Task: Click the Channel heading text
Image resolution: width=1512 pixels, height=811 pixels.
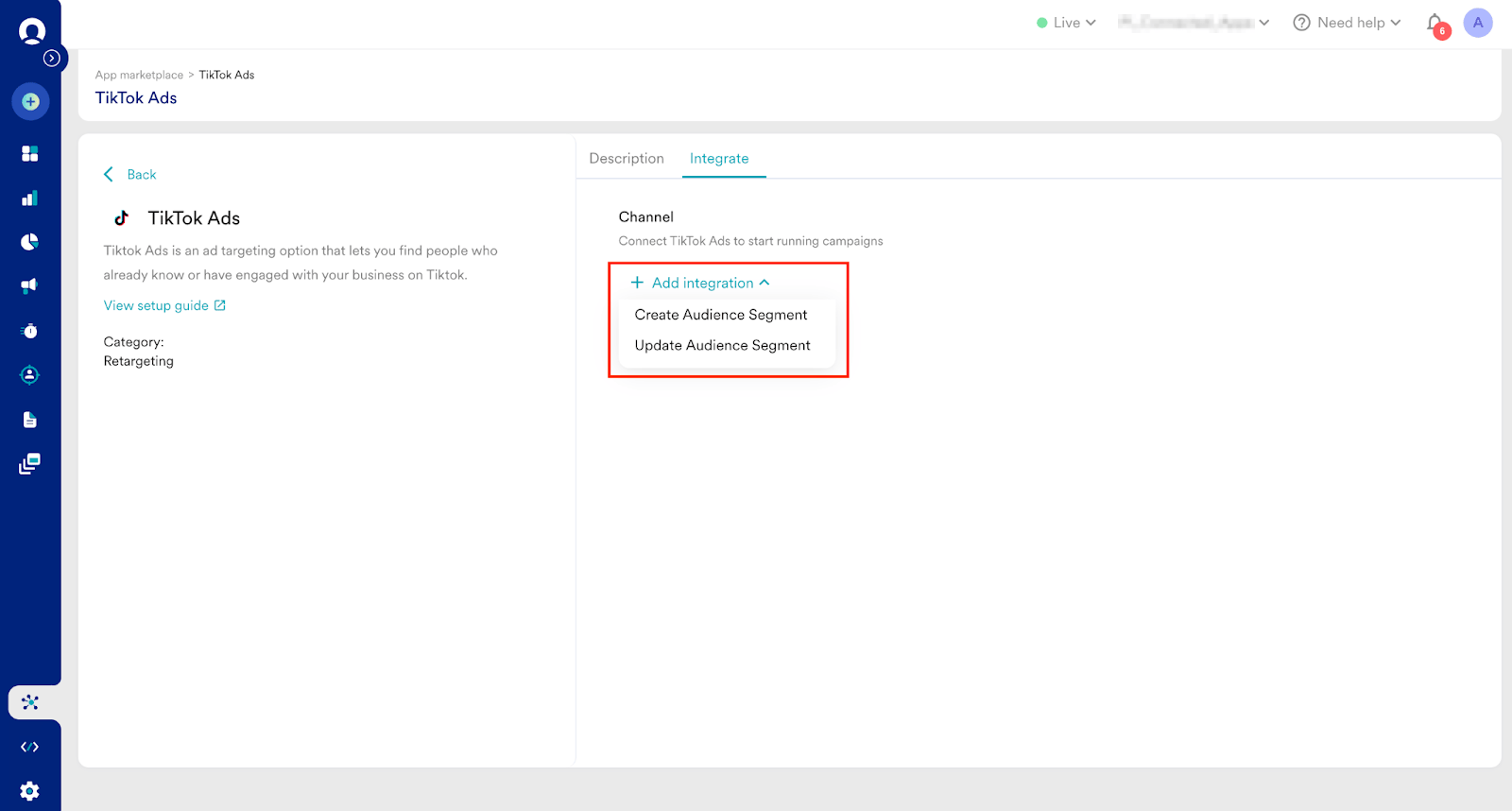Action: [x=646, y=216]
